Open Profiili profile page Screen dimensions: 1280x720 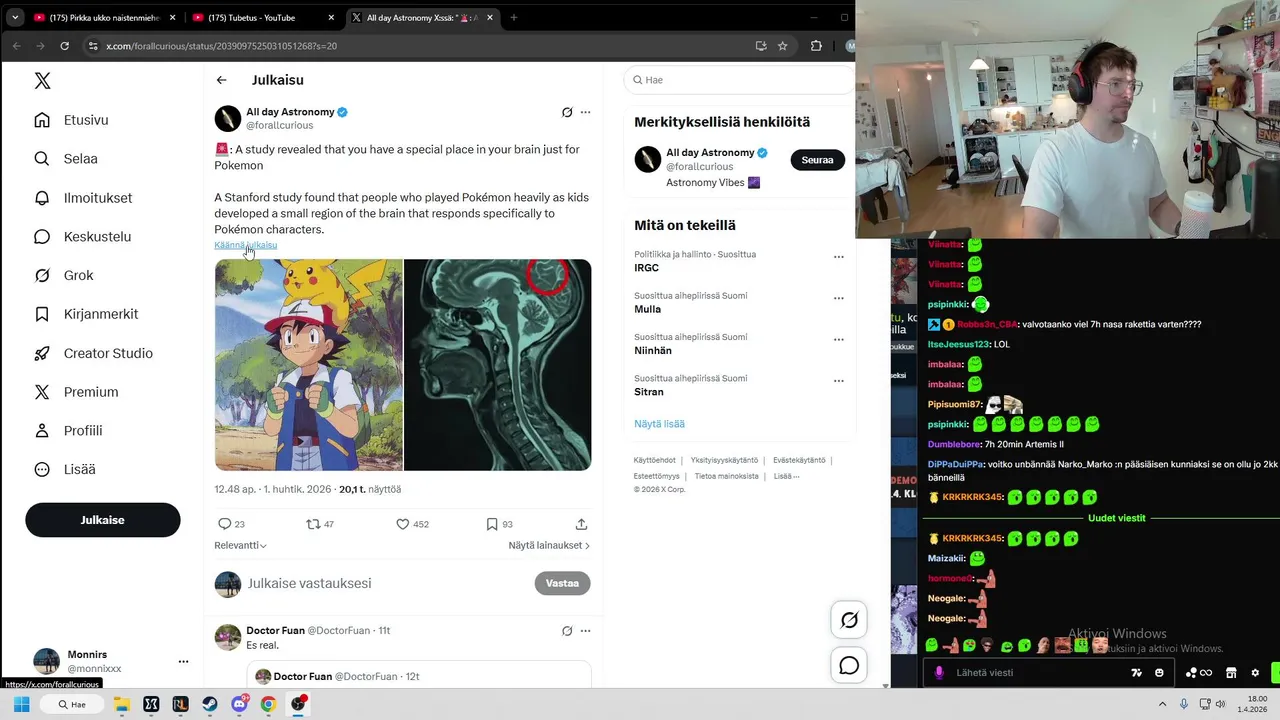pyautogui.click(x=68, y=431)
